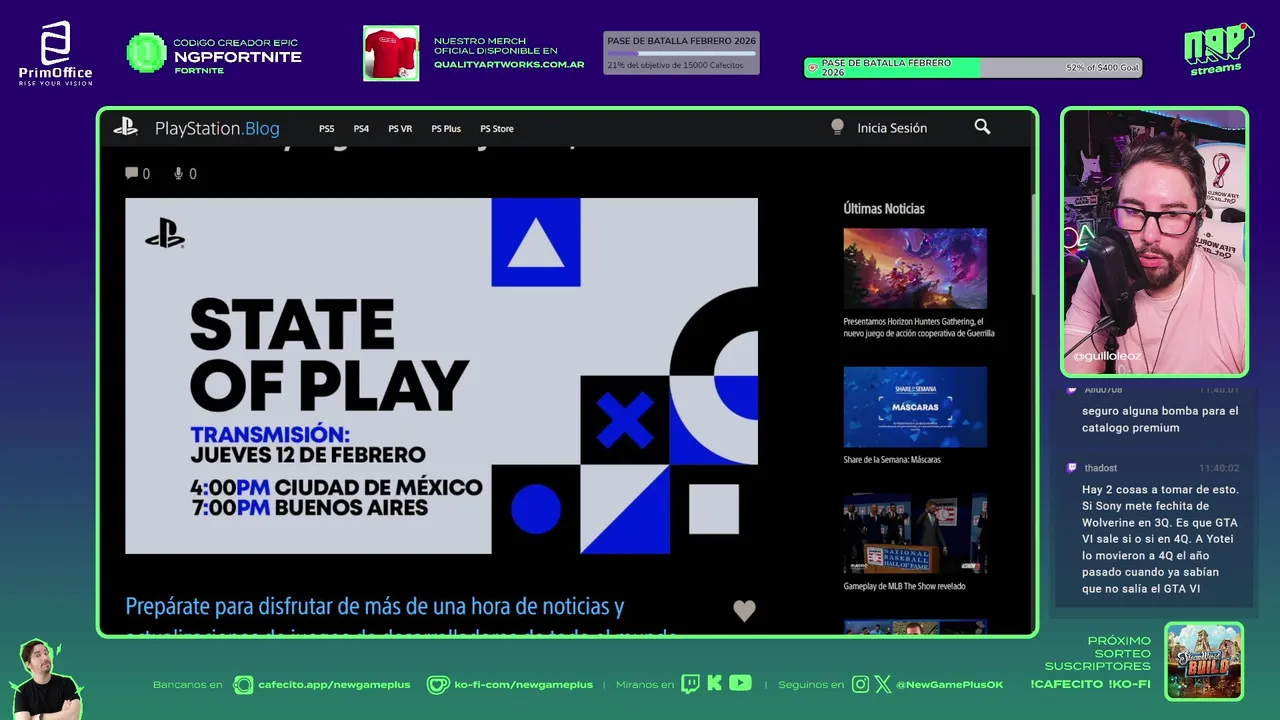Click the Últimas Noticias heading
The width and height of the screenshot is (1280, 720).
tap(884, 208)
